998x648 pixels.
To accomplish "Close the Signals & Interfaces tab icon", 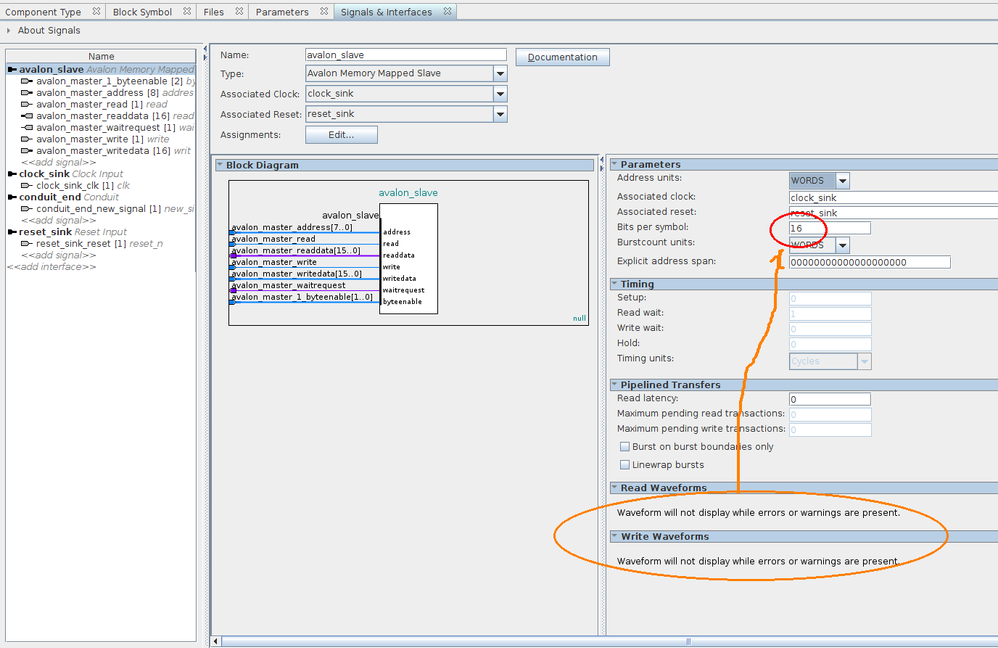I will pos(446,12).
